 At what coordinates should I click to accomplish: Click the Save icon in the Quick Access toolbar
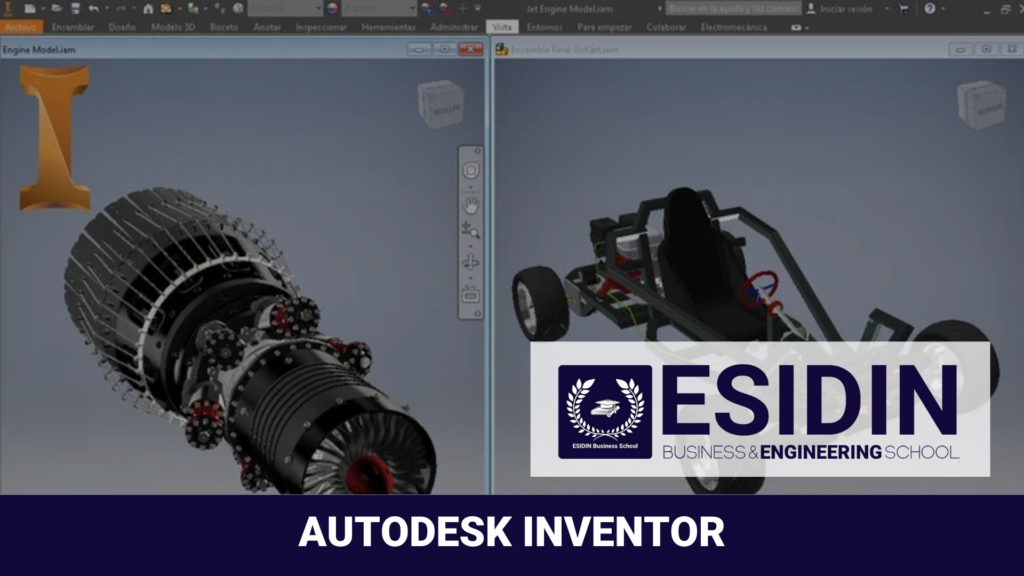click(75, 8)
